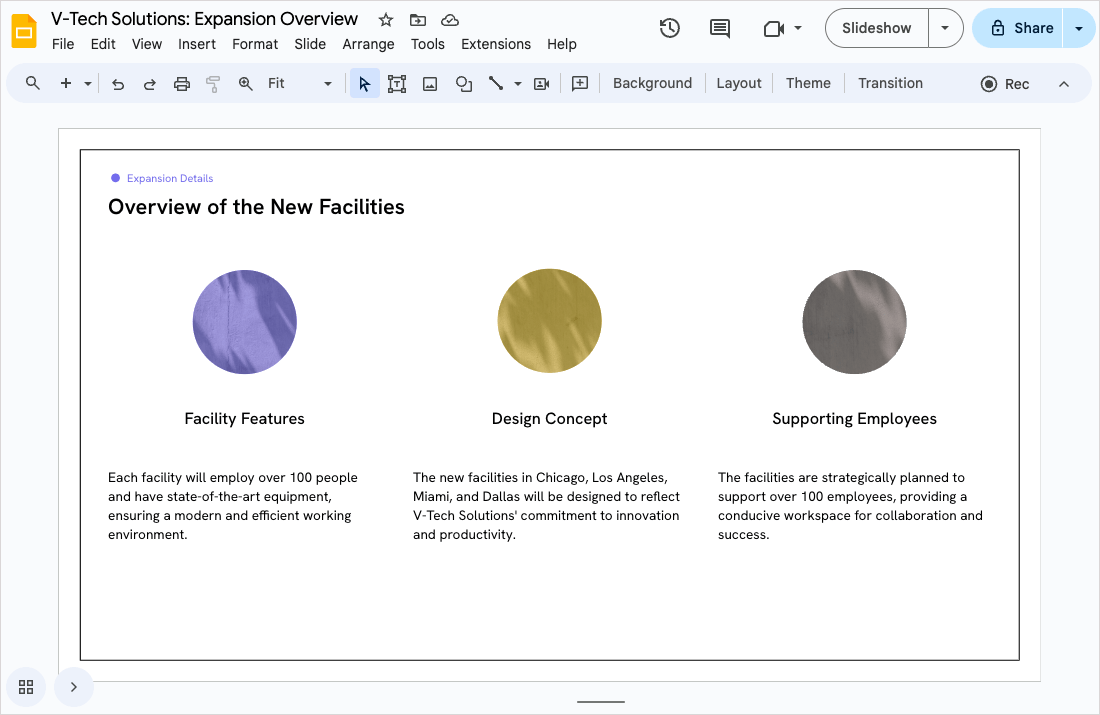1100x715 pixels.
Task: Undo the last action
Action: pos(118,84)
